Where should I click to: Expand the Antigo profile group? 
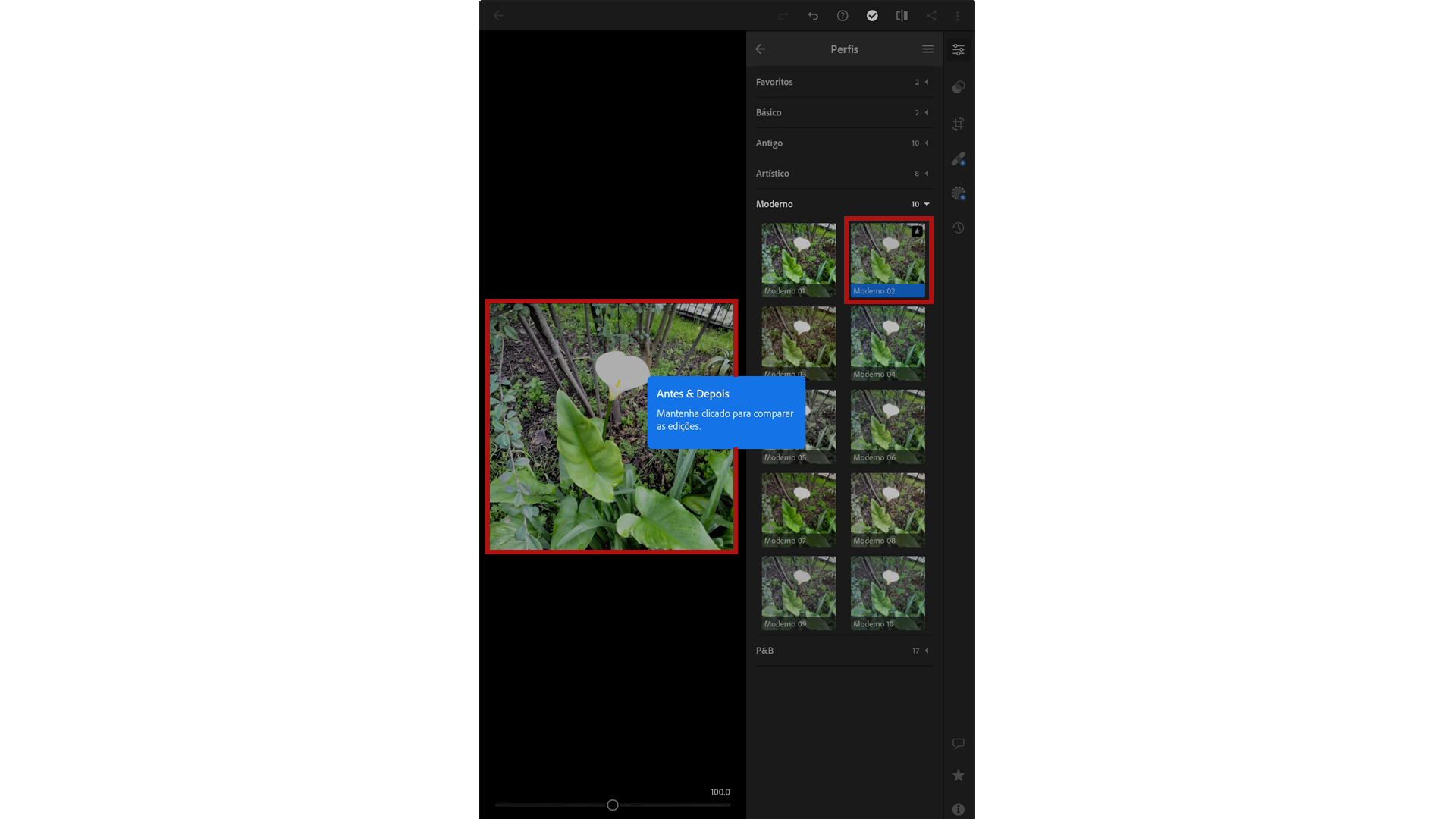[844, 143]
